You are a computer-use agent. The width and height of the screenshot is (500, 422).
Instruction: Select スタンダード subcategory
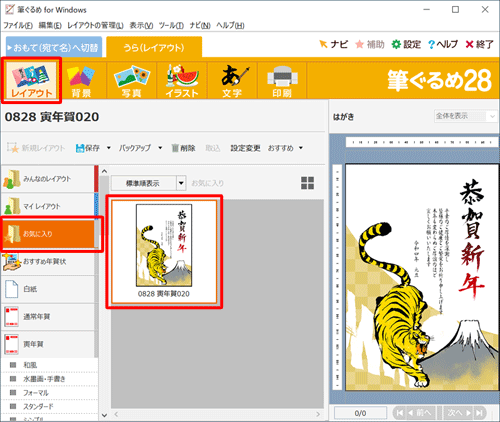tap(50, 407)
